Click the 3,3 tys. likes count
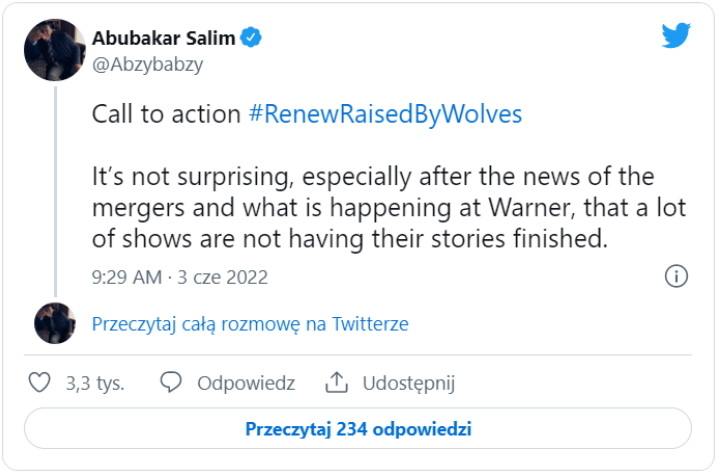The image size is (720, 476). (95, 383)
